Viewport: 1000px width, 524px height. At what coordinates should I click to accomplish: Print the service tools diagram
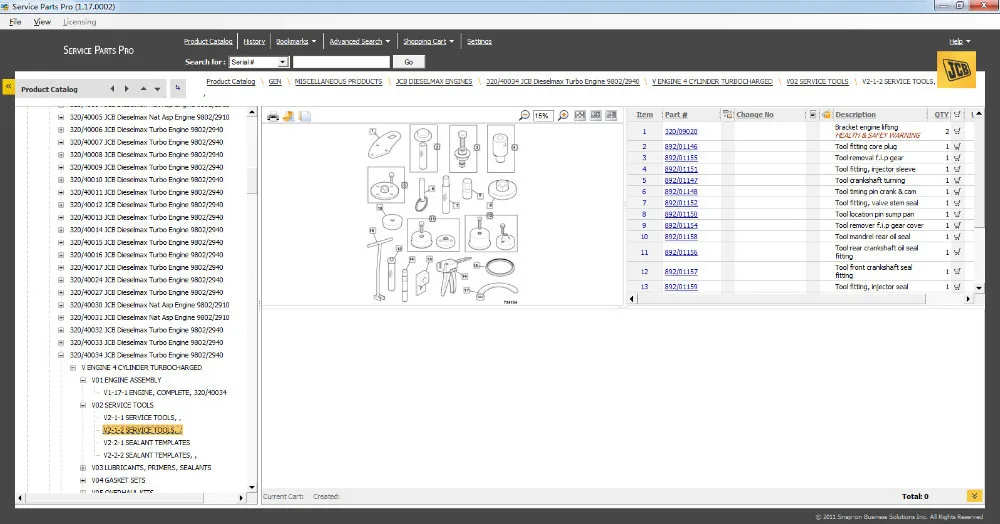(273, 116)
